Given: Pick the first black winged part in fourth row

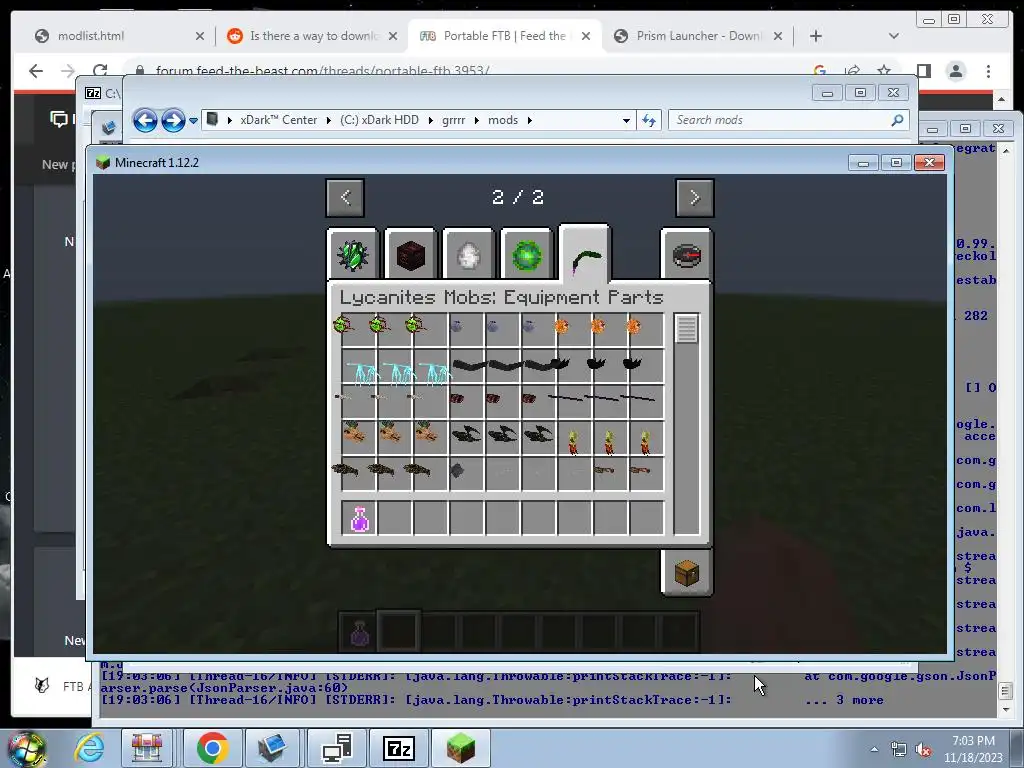Looking at the screenshot, I should pyautogui.click(x=466, y=434).
